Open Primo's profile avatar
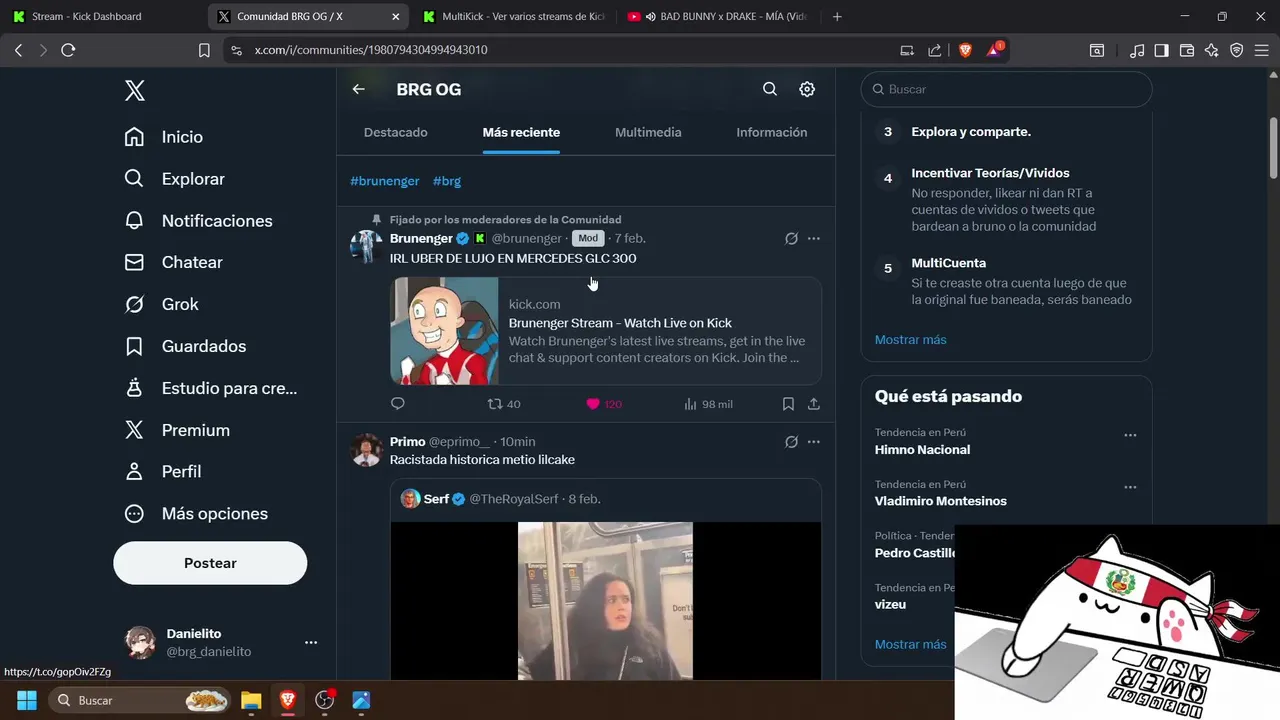 tap(366, 450)
